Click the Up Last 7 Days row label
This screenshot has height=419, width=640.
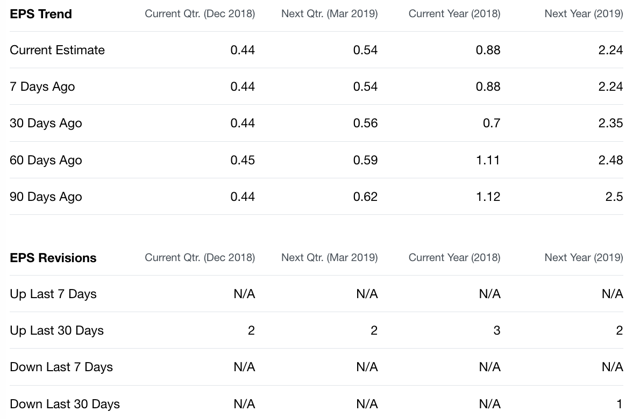pos(53,294)
